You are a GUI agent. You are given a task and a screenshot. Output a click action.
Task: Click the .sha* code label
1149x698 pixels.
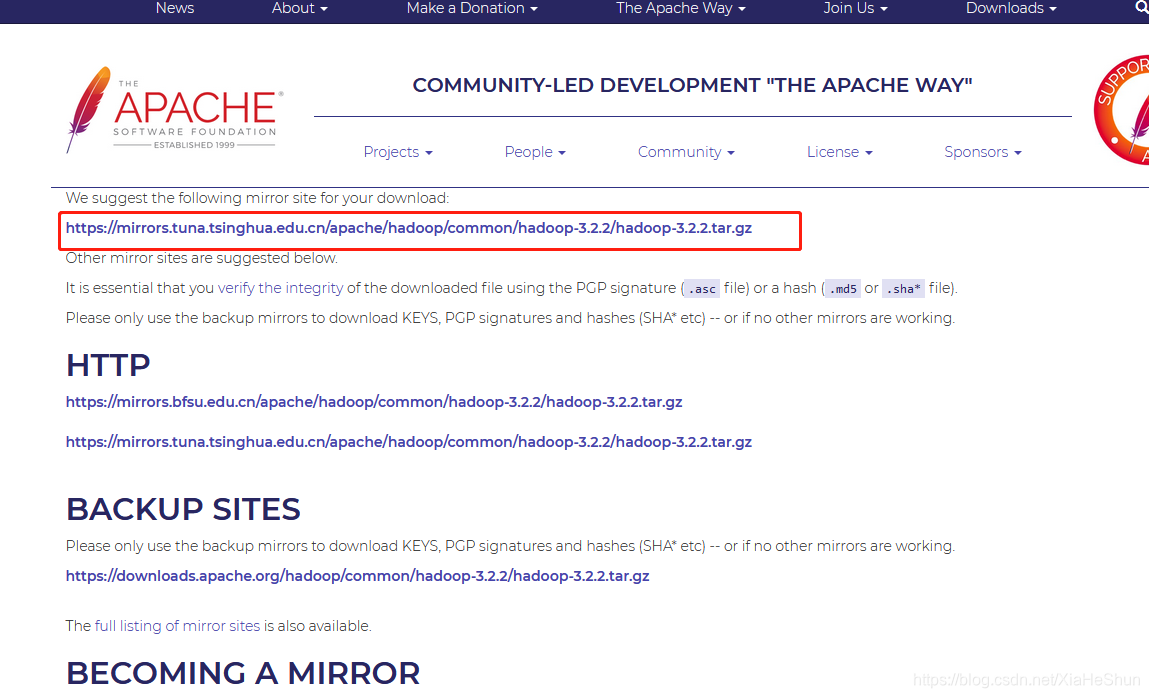(x=904, y=289)
